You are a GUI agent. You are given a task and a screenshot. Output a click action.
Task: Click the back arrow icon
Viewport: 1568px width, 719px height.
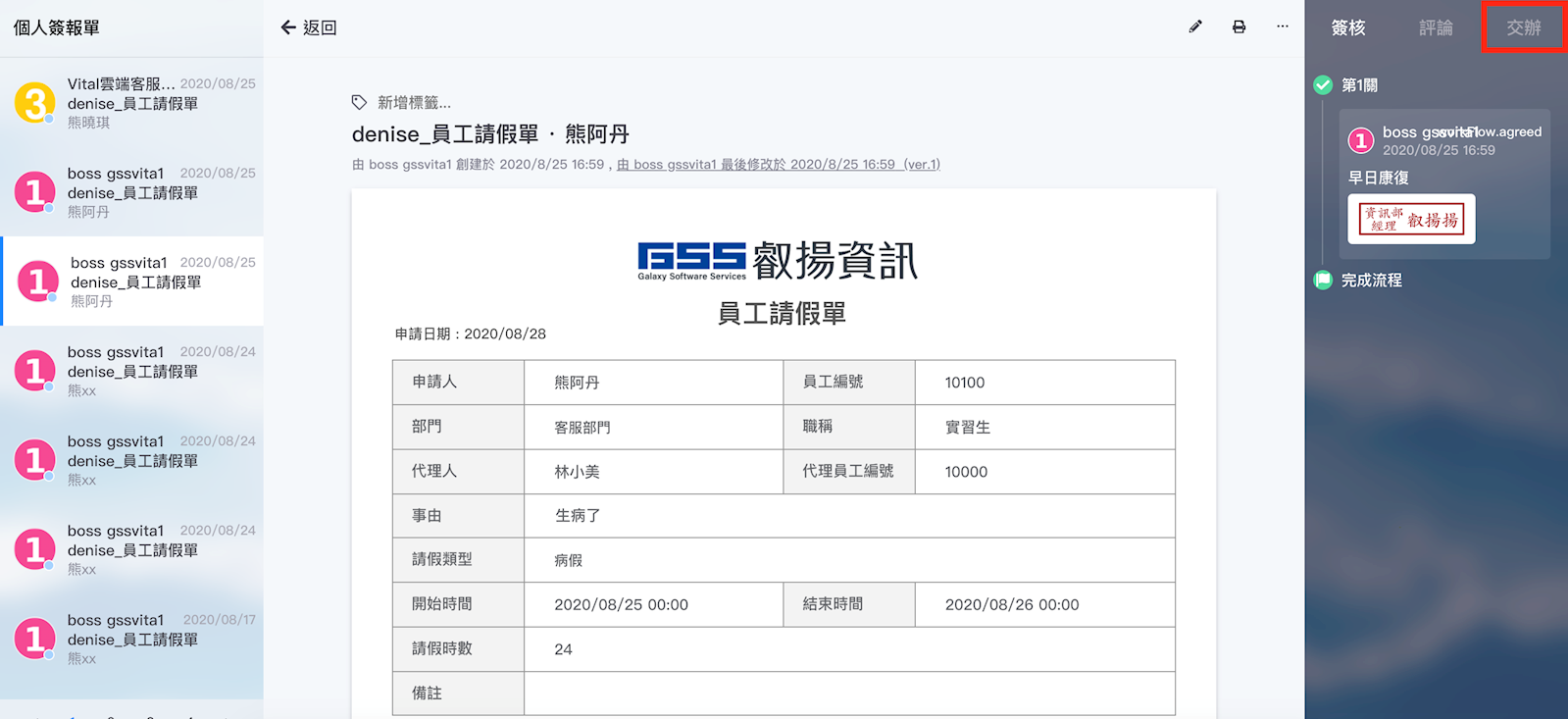(x=288, y=27)
